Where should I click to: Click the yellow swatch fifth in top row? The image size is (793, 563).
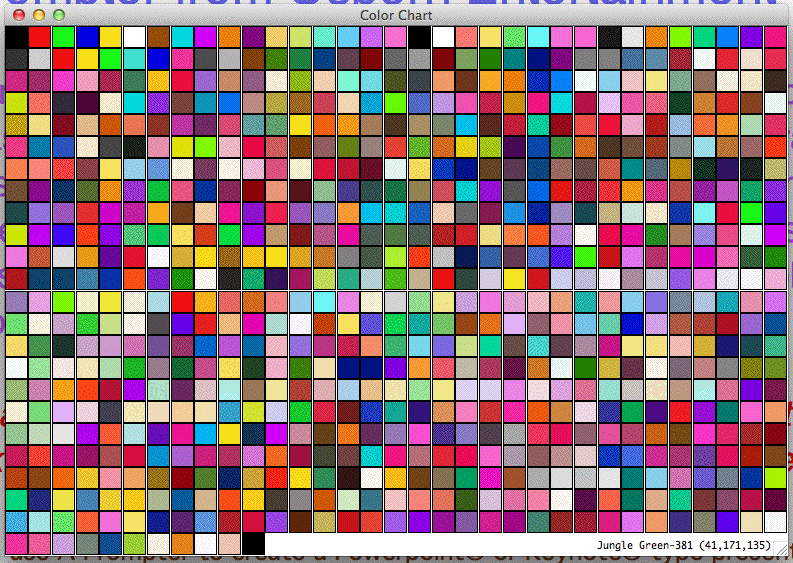tap(111, 36)
